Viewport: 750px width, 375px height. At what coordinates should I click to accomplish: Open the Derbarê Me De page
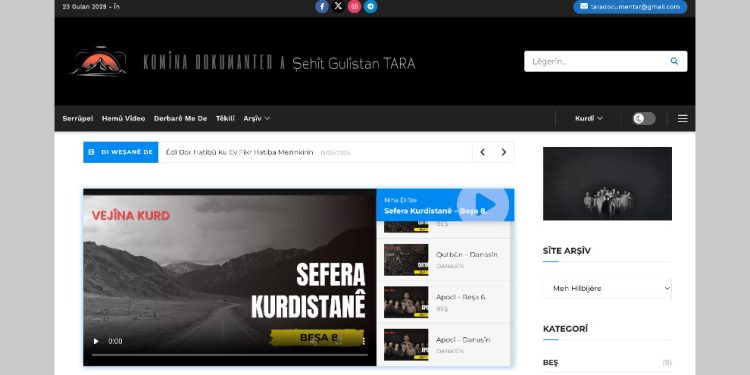180,118
